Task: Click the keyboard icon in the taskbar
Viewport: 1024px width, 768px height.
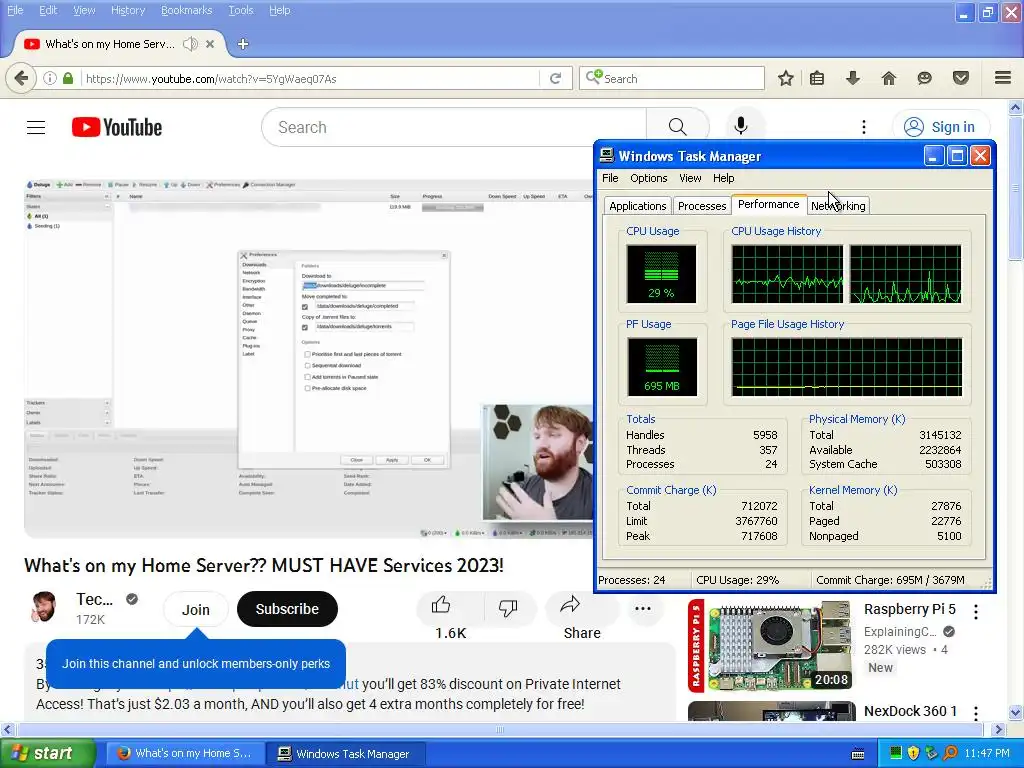Action: tap(858, 754)
